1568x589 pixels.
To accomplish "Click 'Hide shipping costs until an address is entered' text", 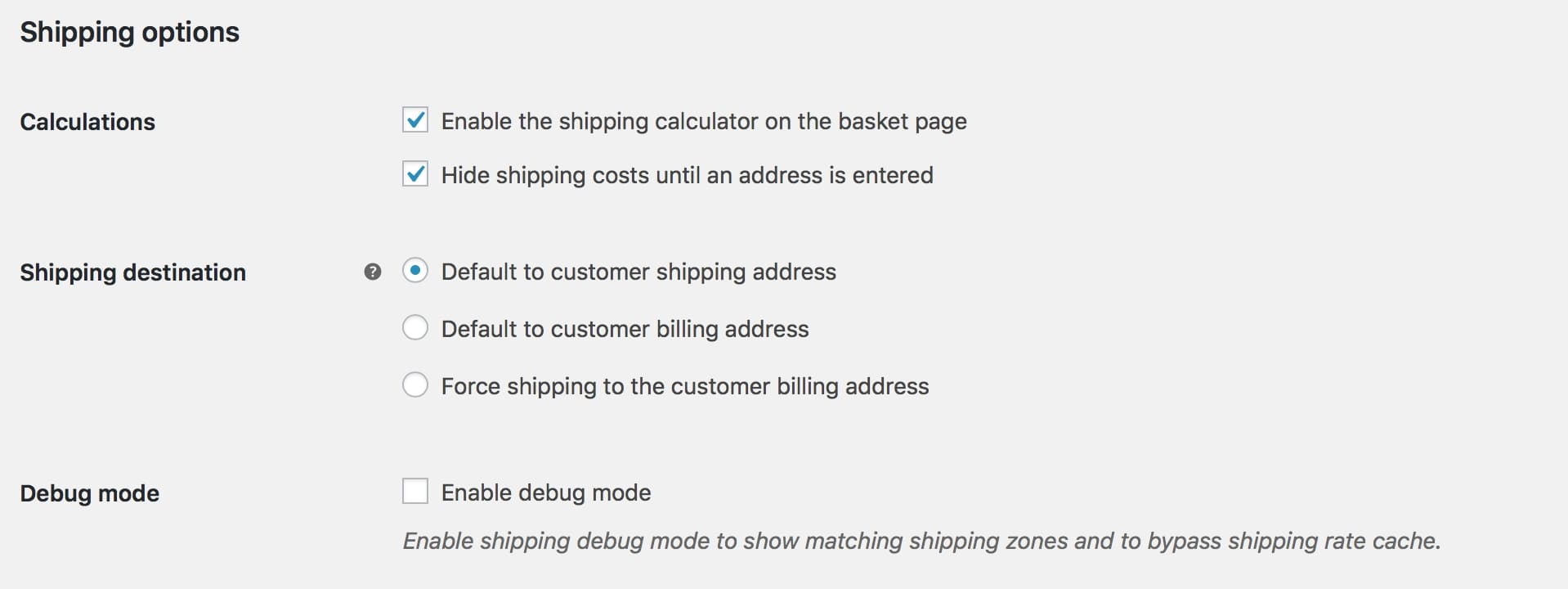I will point(687,175).
